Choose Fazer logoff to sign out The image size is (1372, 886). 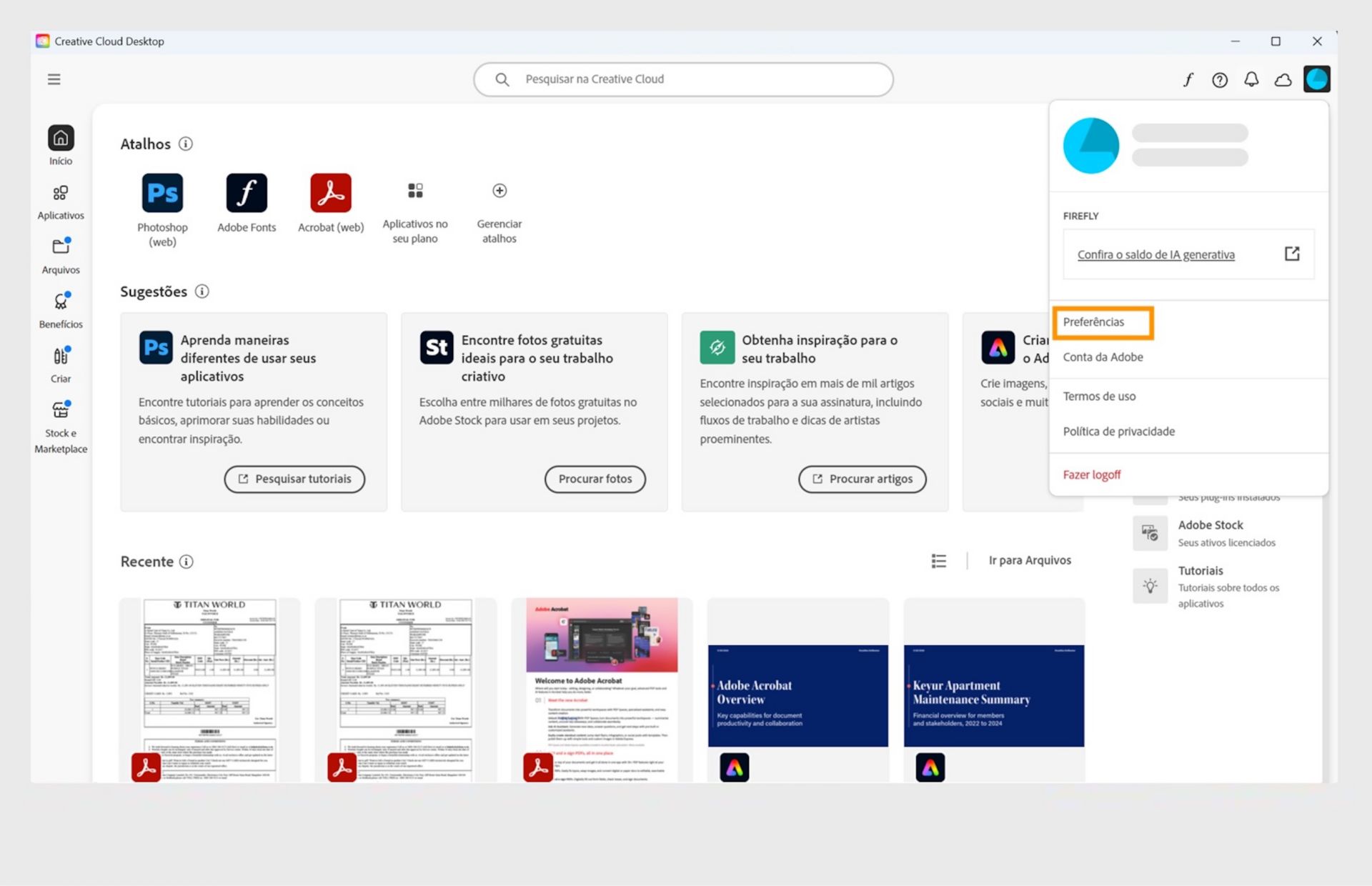pyautogui.click(x=1092, y=474)
